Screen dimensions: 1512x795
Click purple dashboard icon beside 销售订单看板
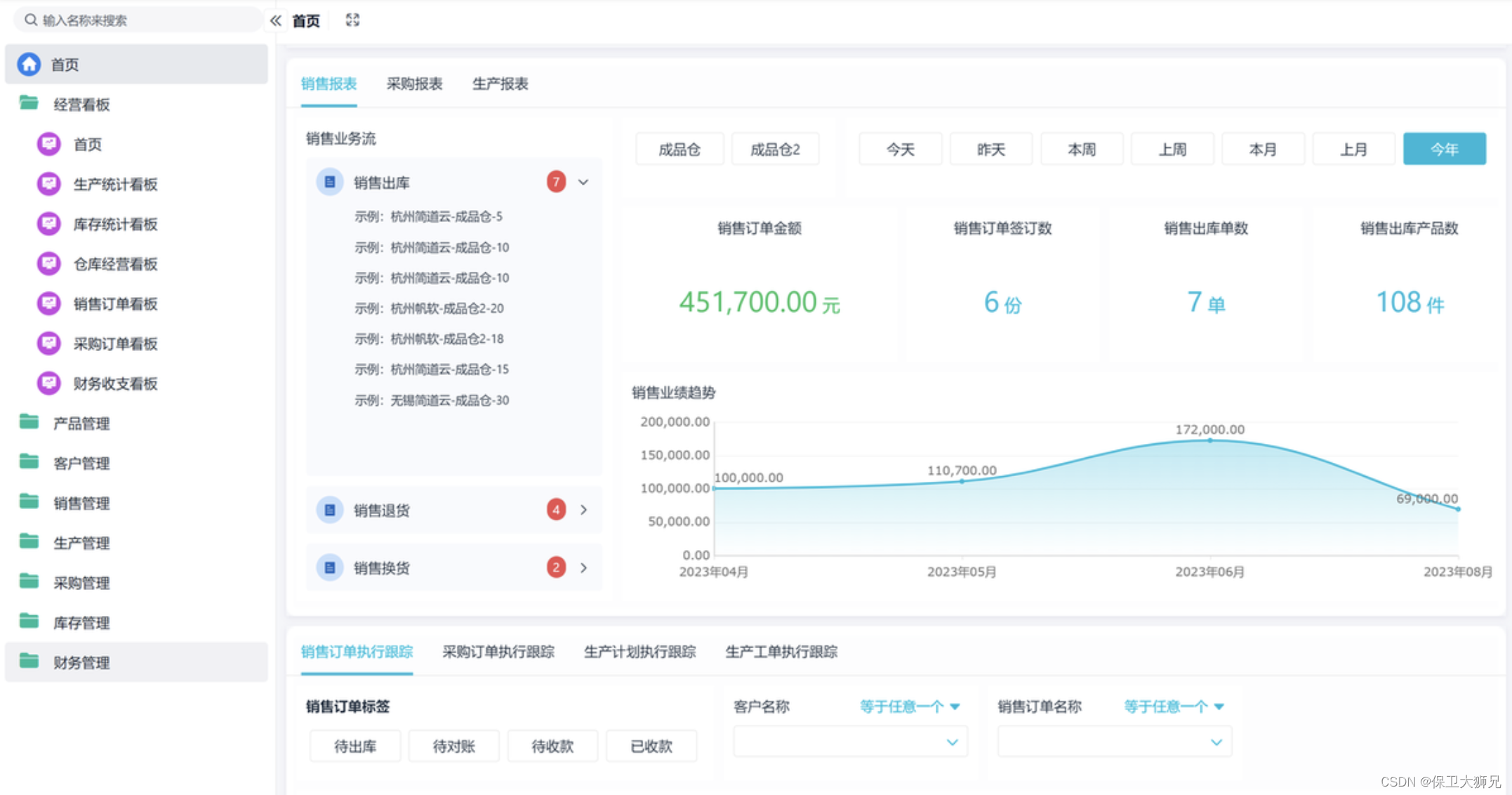click(x=48, y=303)
